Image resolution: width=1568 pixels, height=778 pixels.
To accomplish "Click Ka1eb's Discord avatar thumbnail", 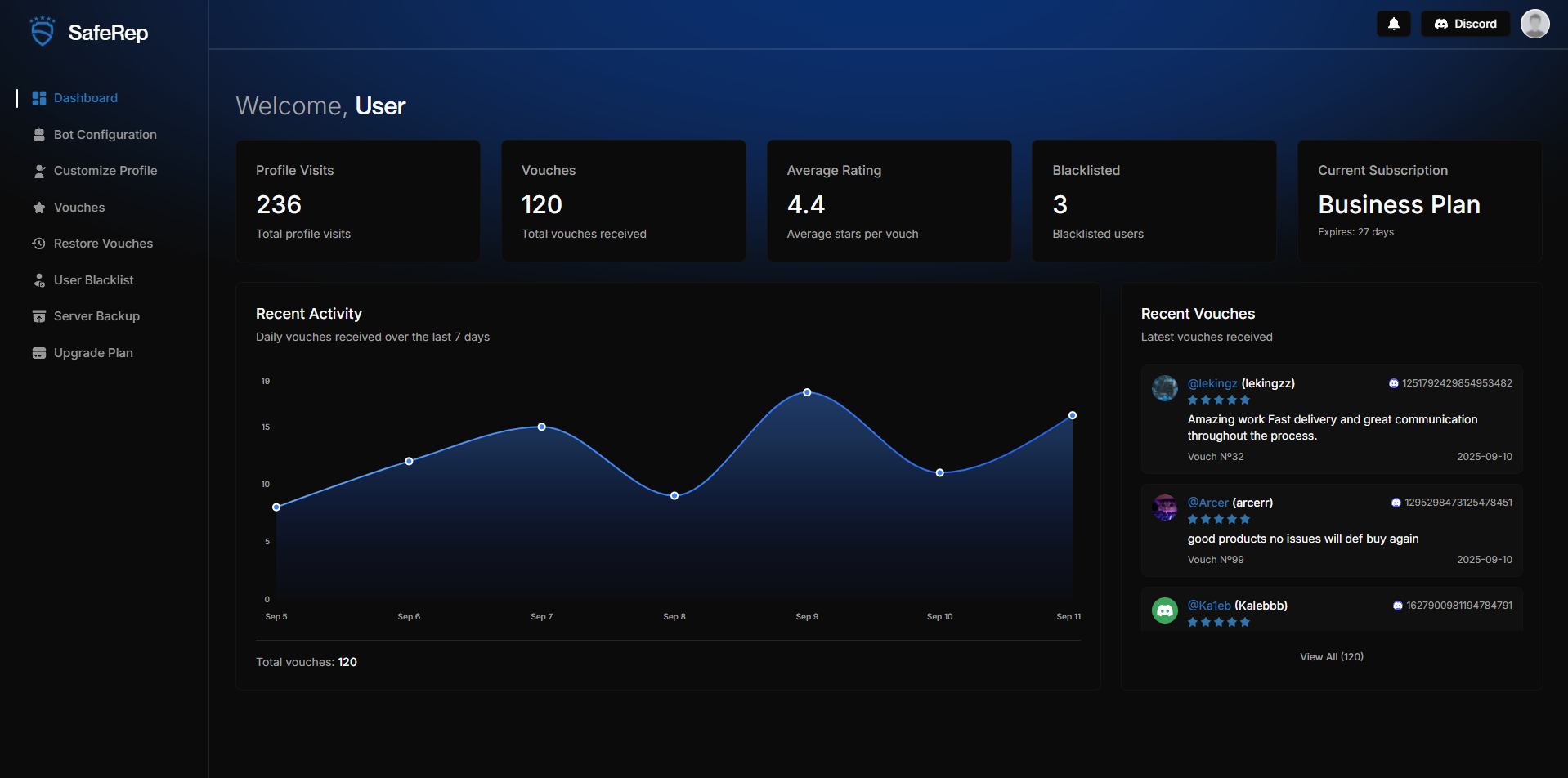I will [1164, 610].
